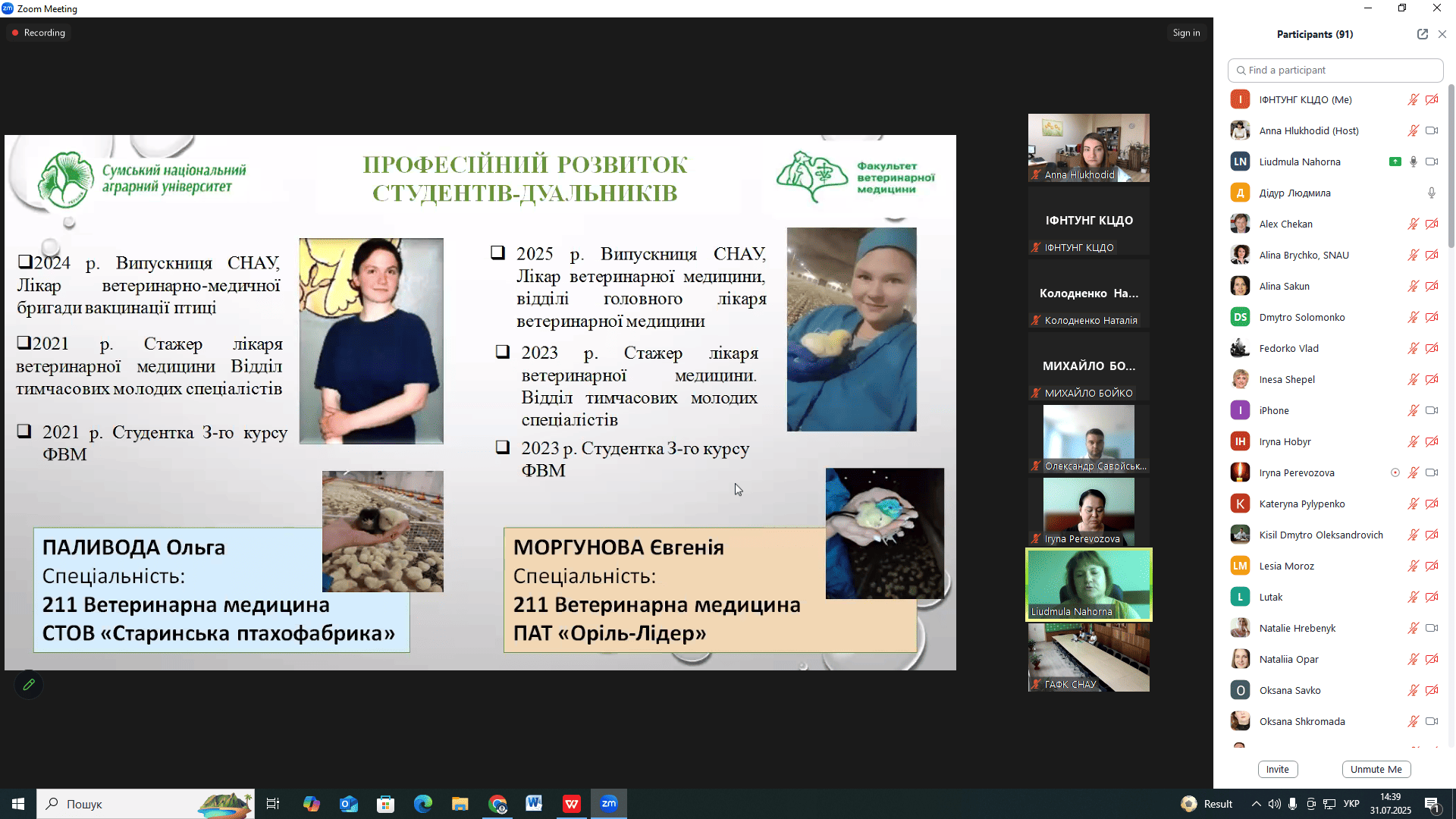Click Anna Hlukhodid's muted microphone icon
Screen dimensions: 1456x819
[x=1414, y=130]
